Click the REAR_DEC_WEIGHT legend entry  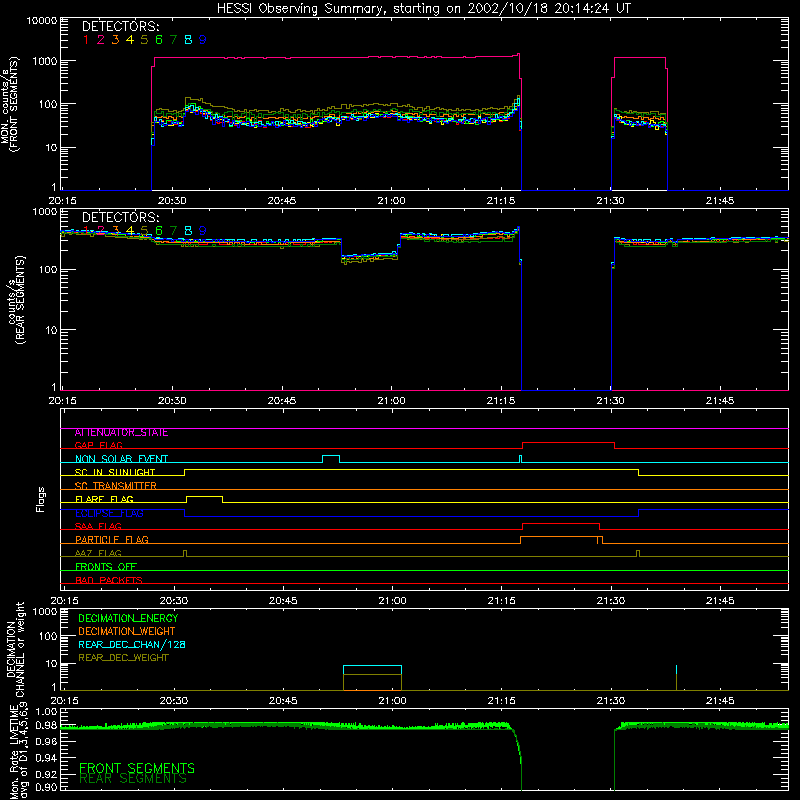(123, 658)
